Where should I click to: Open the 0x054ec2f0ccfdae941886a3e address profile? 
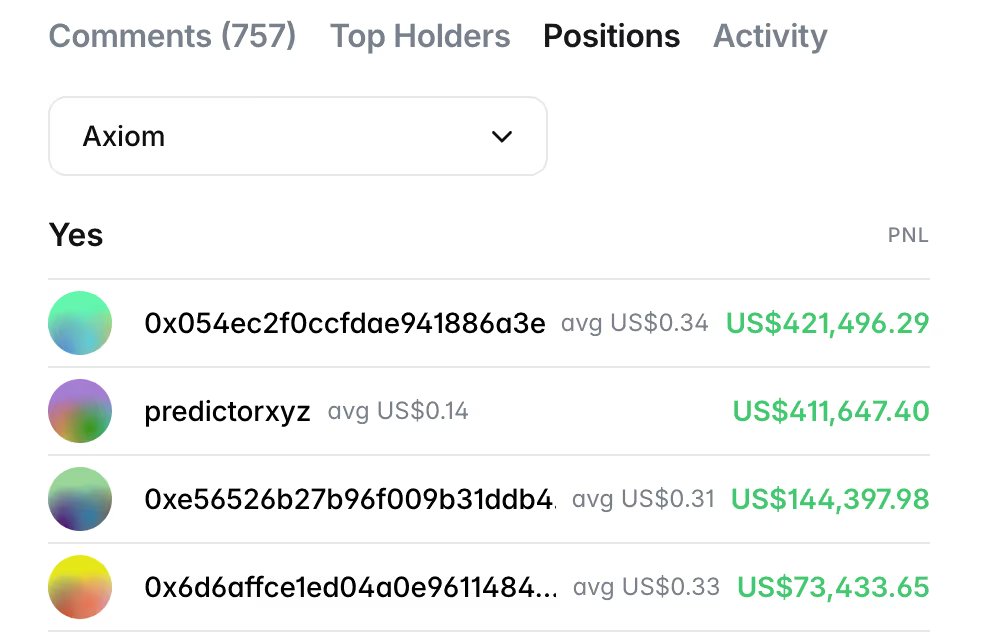click(345, 323)
